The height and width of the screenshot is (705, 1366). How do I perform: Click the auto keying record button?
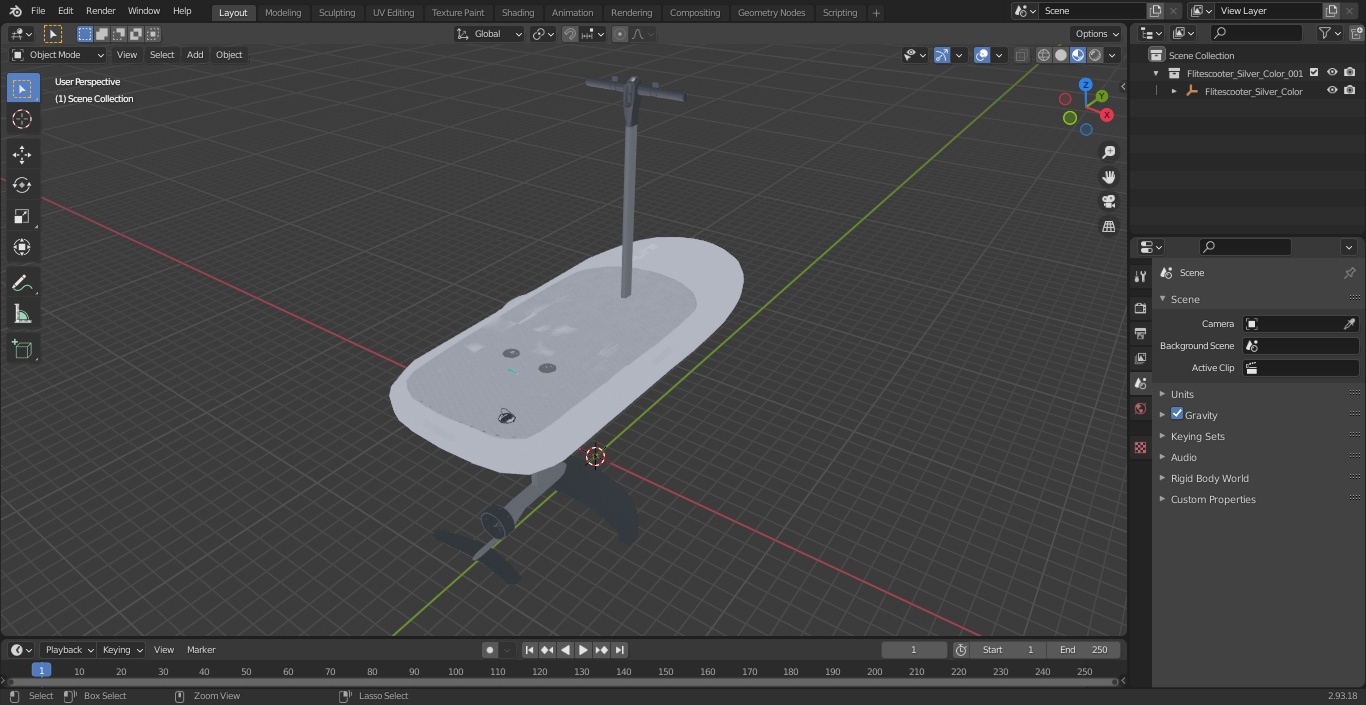pyautogui.click(x=489, y=650)
